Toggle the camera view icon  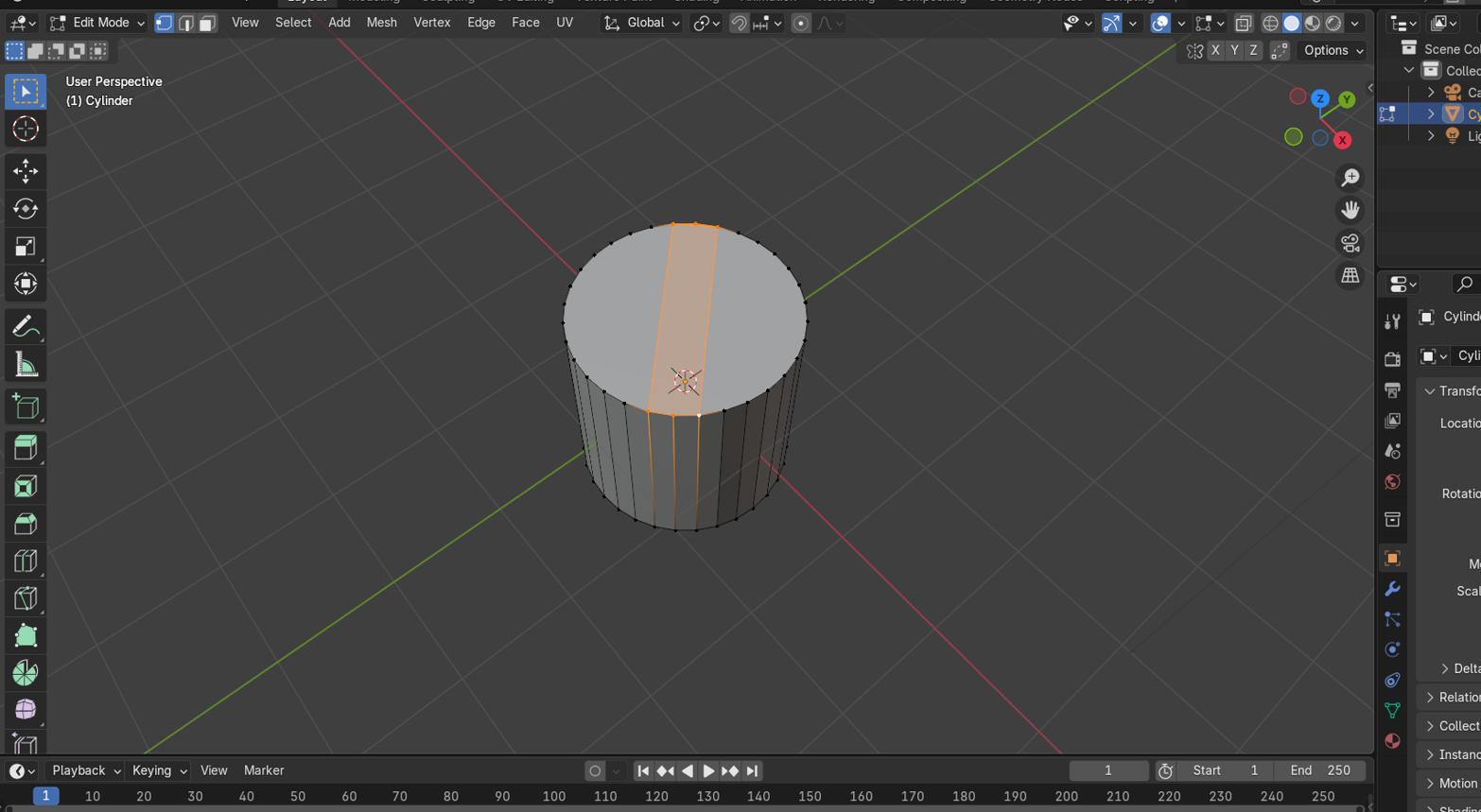pos(1350,243)
